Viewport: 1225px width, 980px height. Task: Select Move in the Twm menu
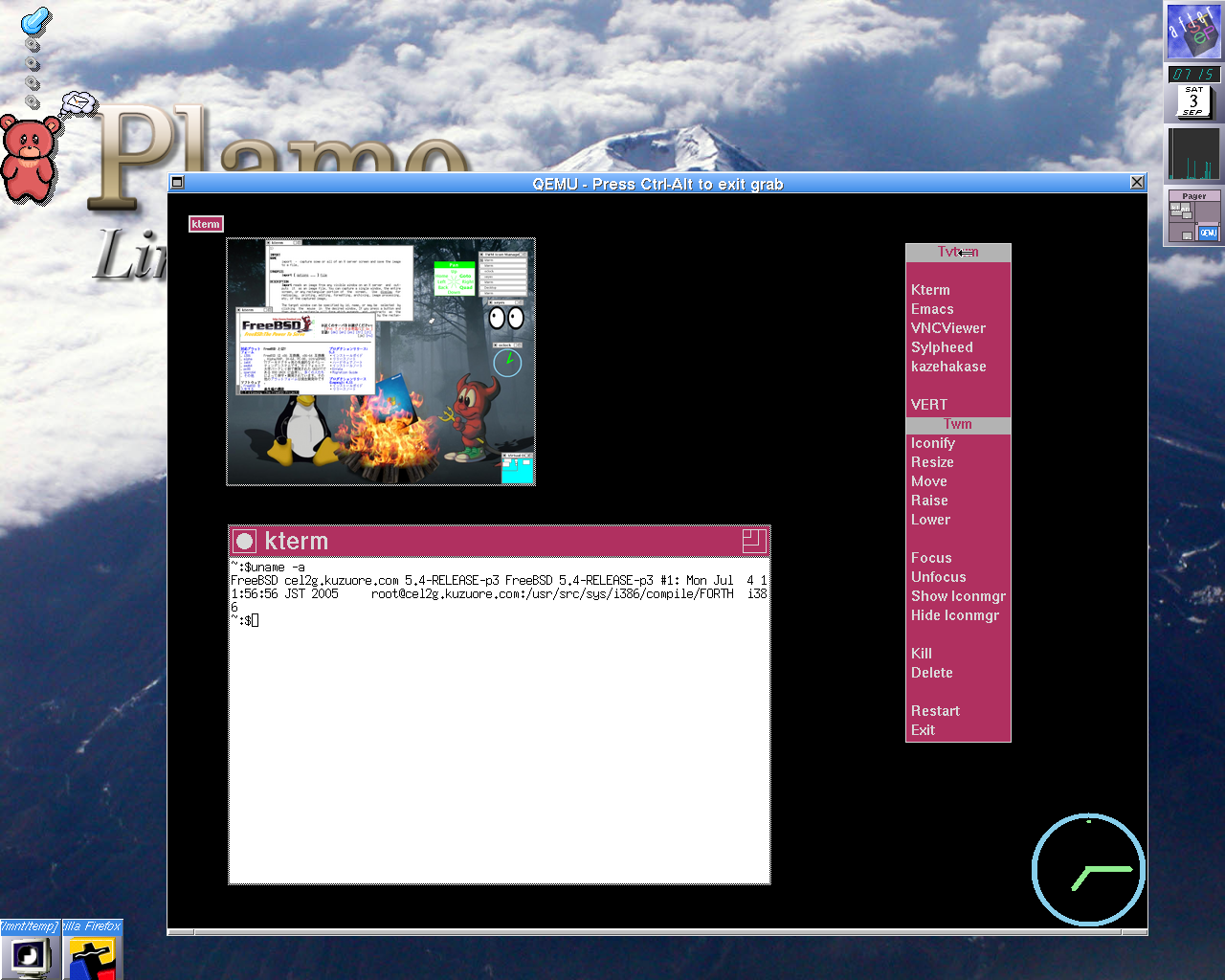(958, 481)
